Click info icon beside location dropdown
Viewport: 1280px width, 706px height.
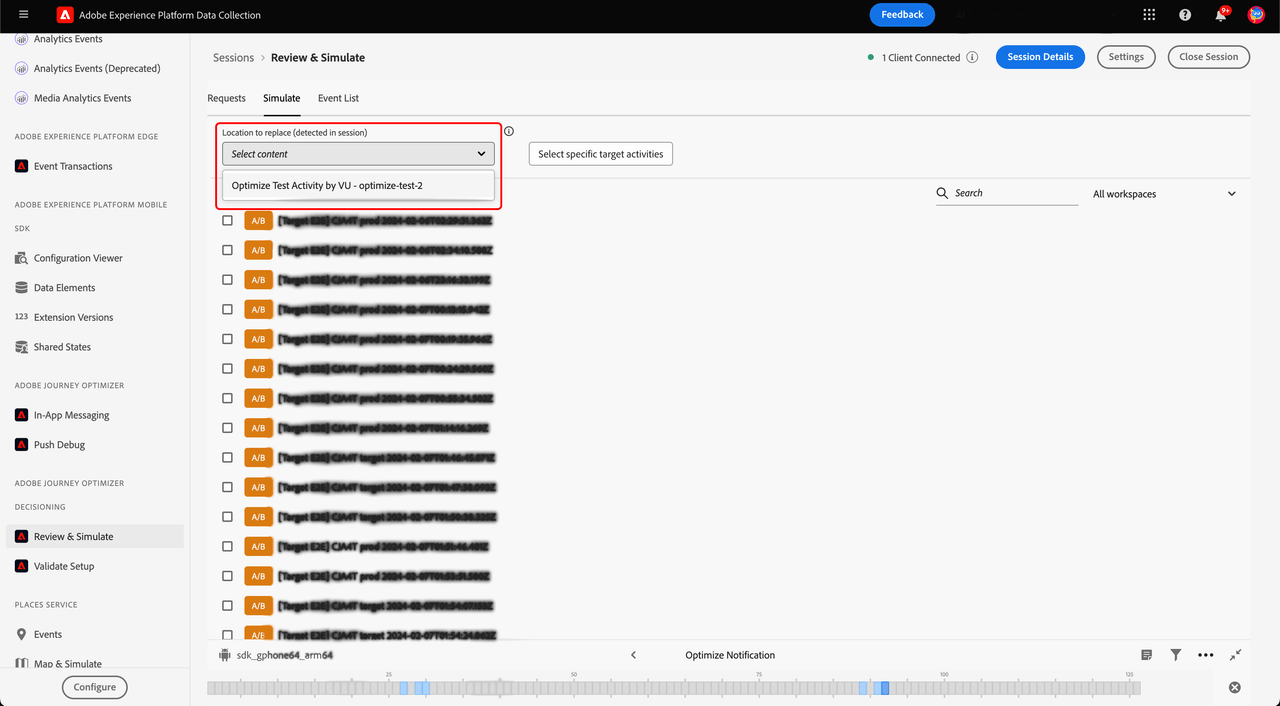pyautogui.click(x=509, y=131)
